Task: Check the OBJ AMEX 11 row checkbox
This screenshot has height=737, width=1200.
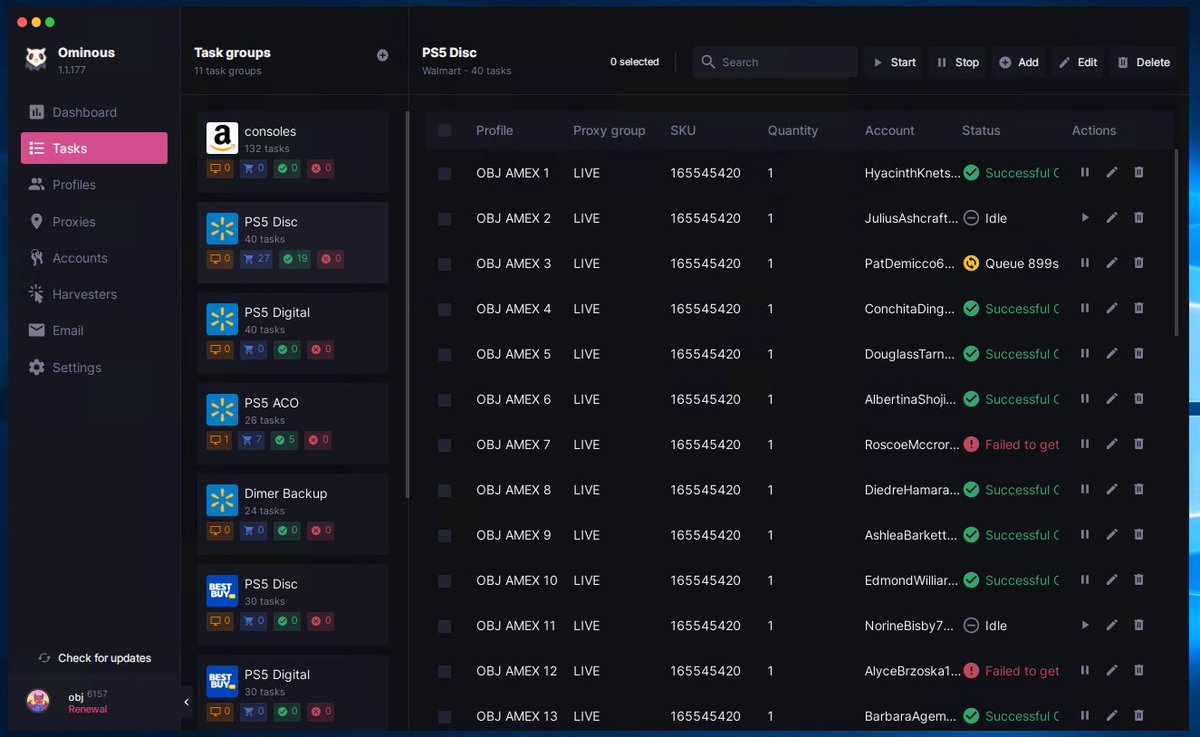Action: [445, 625]
